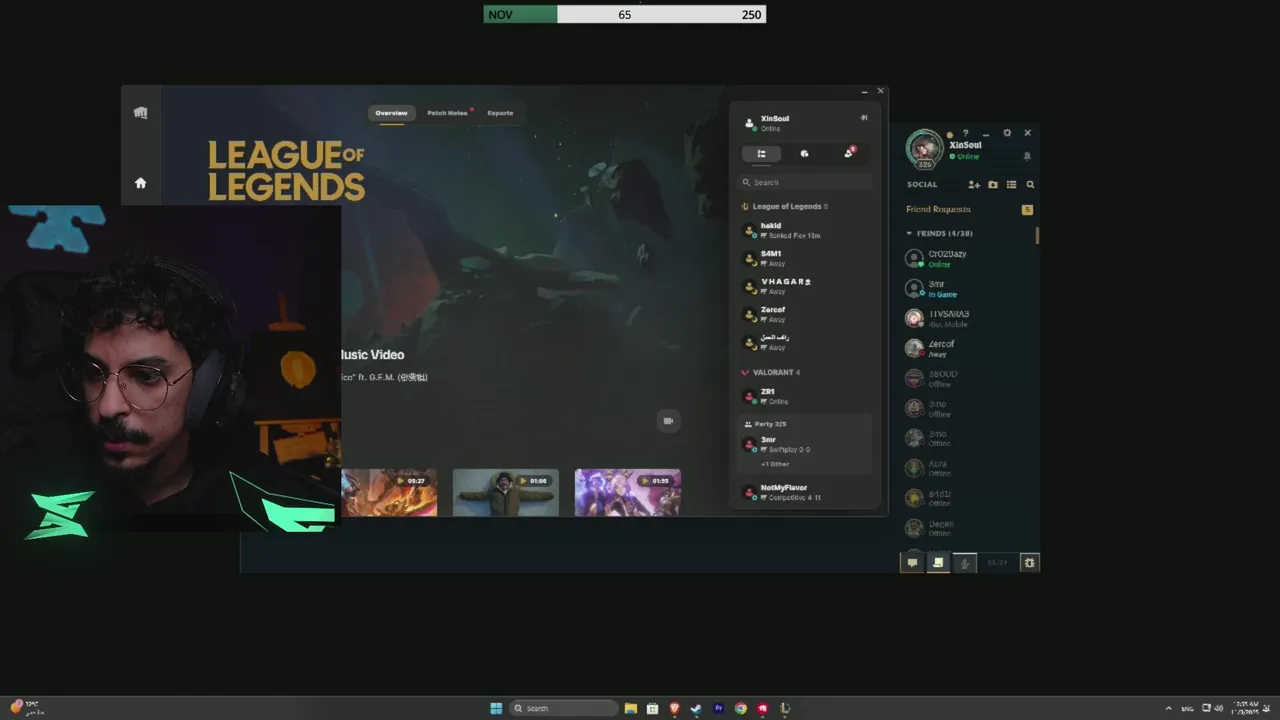This screenshot has width=1280, height=720.
Task: Open Friend Requests in League client
Action: point(938,209)
